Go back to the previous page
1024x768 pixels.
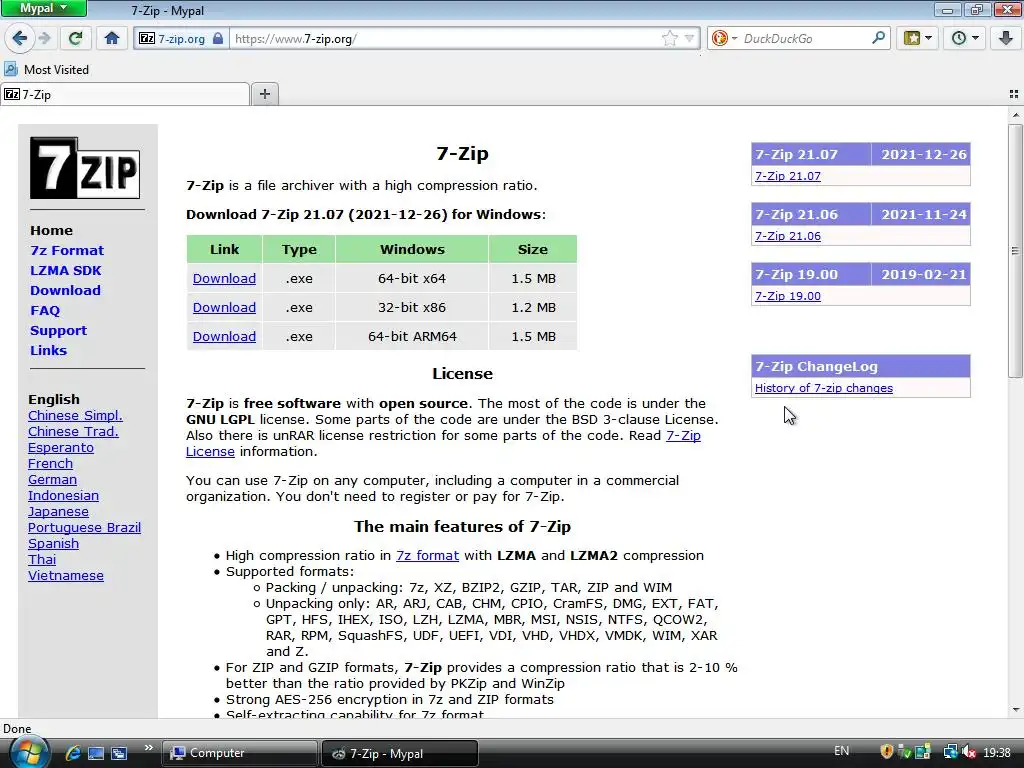coord(19,39)
